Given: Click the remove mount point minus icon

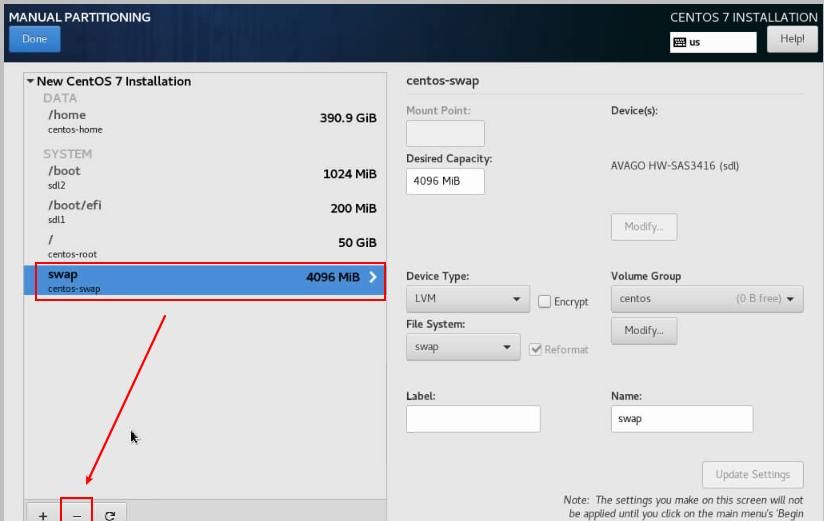Looking at the screenshot, I should tap(77, 514).
